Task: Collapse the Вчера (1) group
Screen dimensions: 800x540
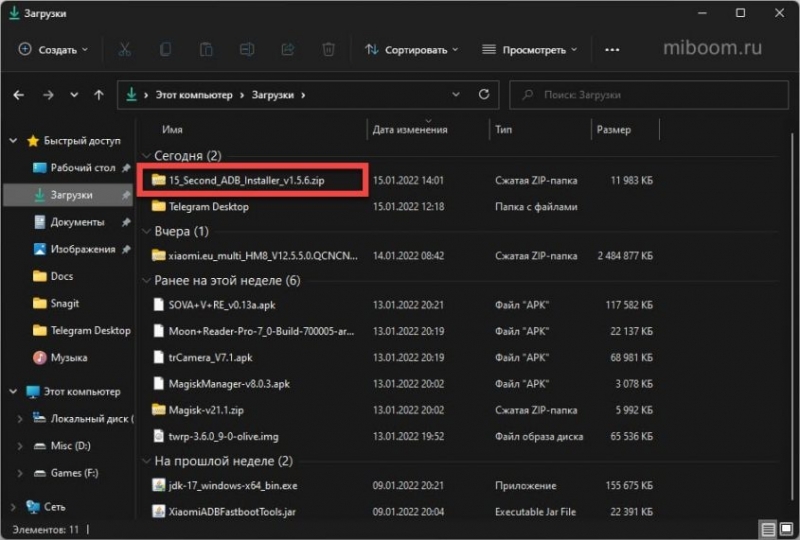Action: [146, 231]
